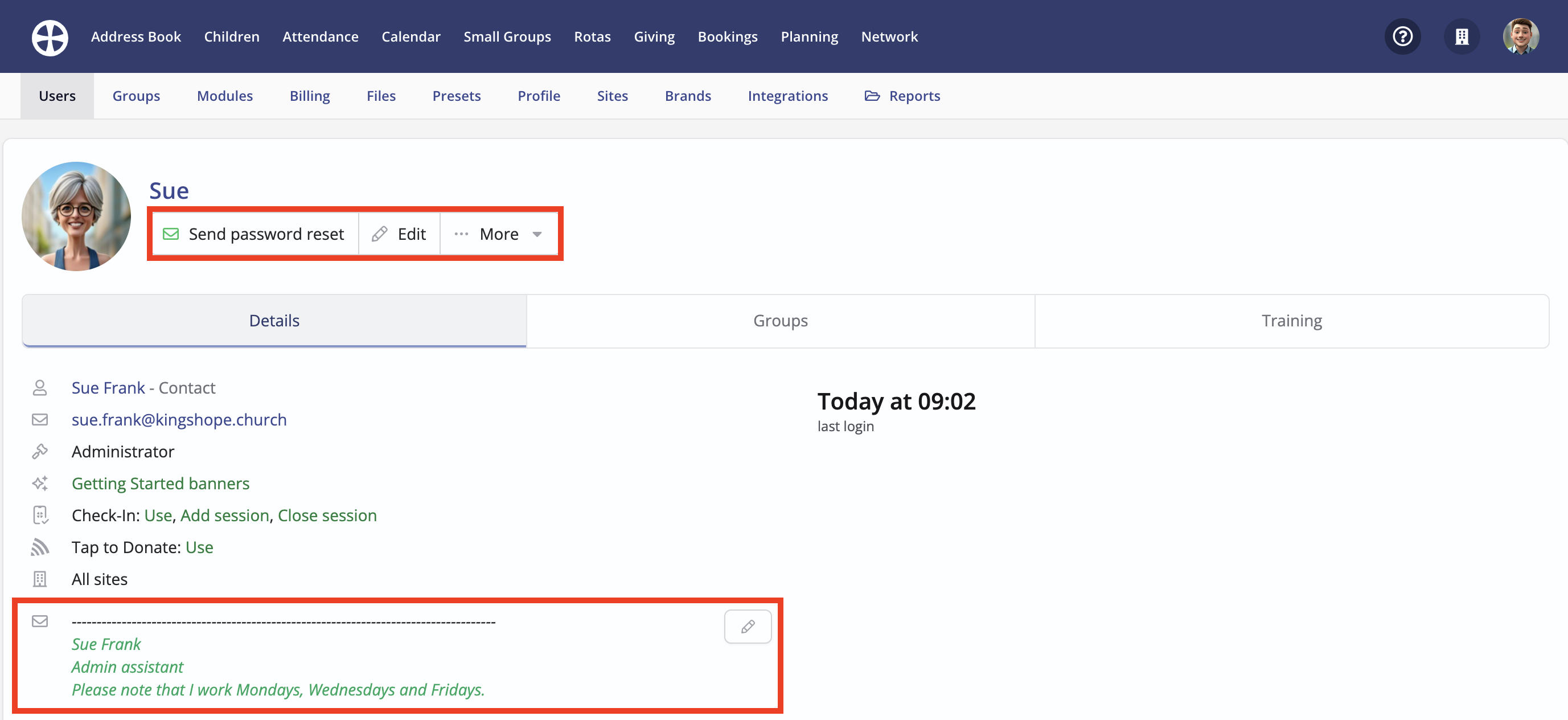Viewport: 1568px width, 720px height.
Task: Open the Sue Frank contact link
Action: pos(108,387)
